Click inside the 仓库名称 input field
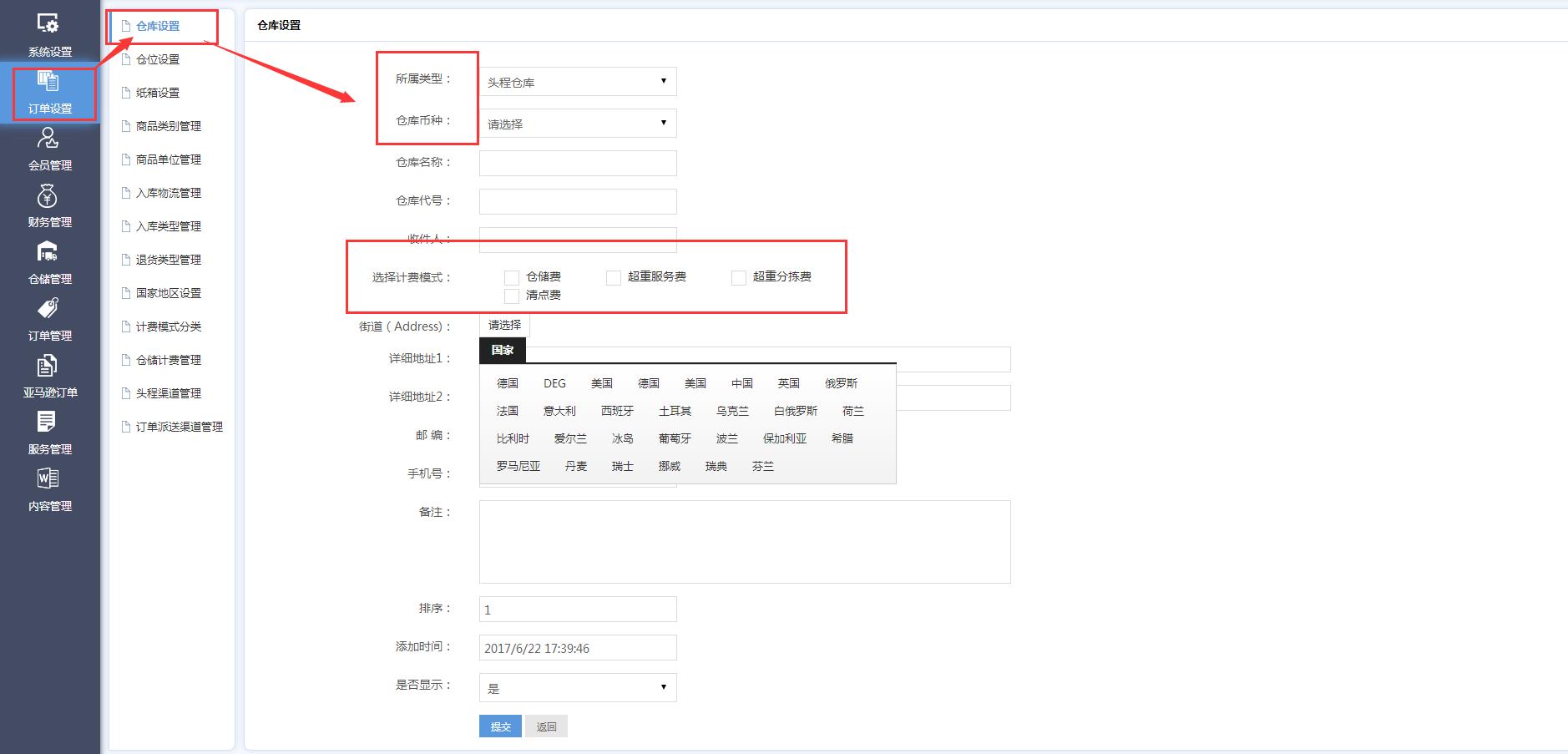 (x=577, y=162)
